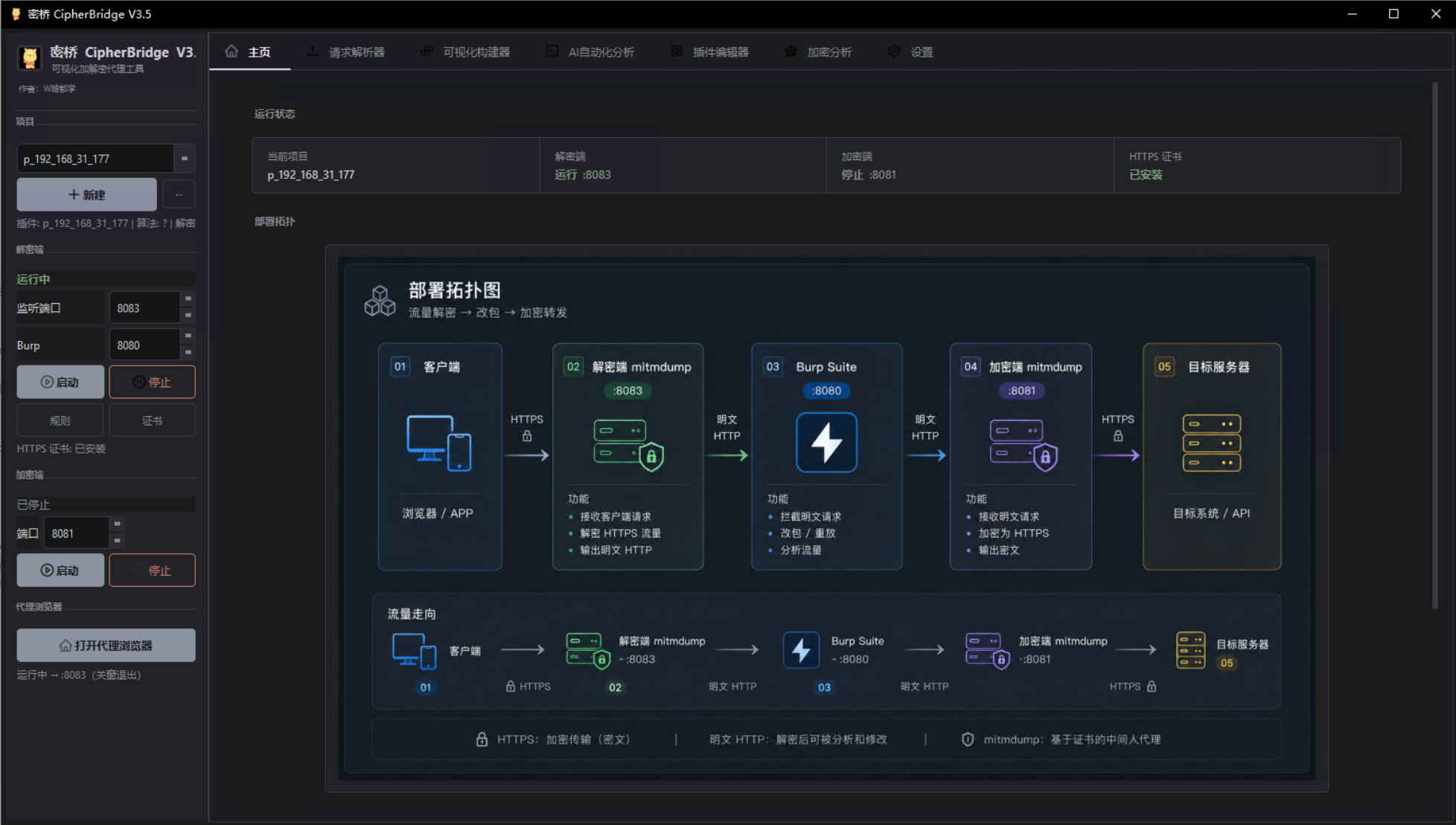Increase the 加密端 端口 value with the up arrow
The image size is (1456, 825).
tap(117, 525)
